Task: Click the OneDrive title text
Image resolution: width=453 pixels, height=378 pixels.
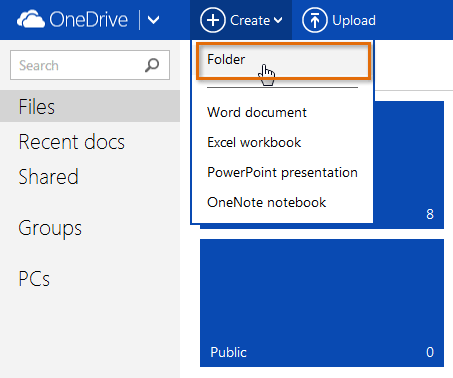Action: point(89,20)
